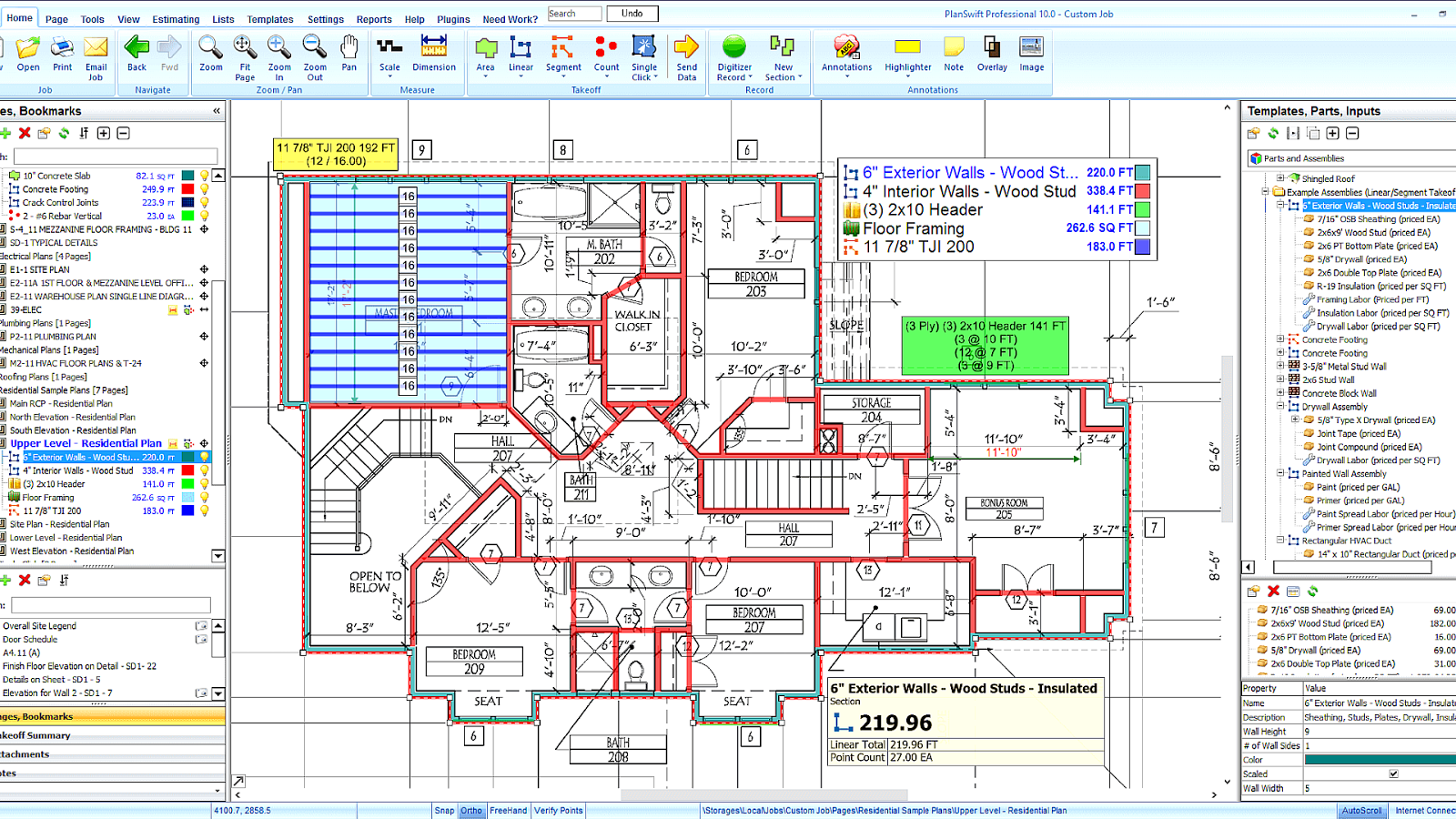Expand the Concrete Block Wall node
The height and width of the screenshot is (819, 1456).
tap(1280, 393)
